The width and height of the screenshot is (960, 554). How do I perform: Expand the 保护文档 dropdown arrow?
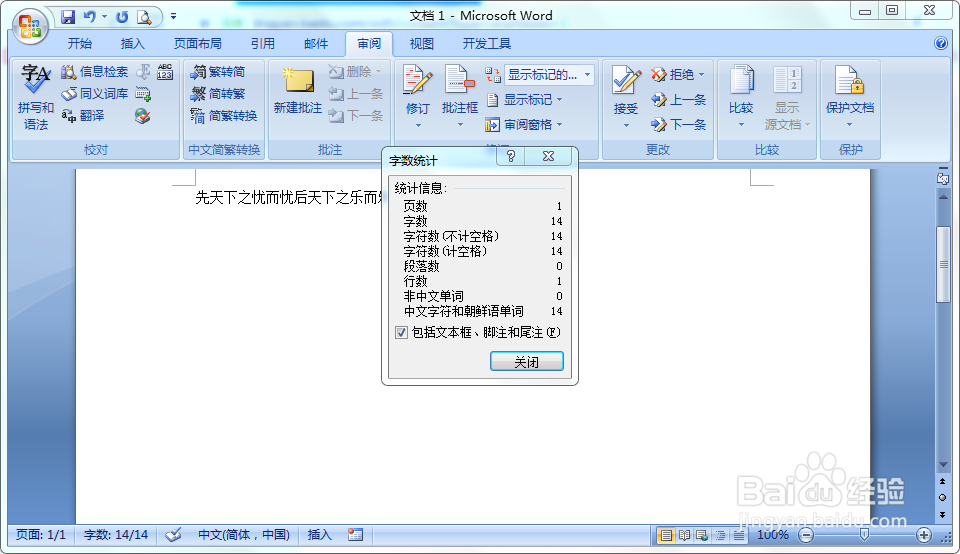[x=850, y=125]
